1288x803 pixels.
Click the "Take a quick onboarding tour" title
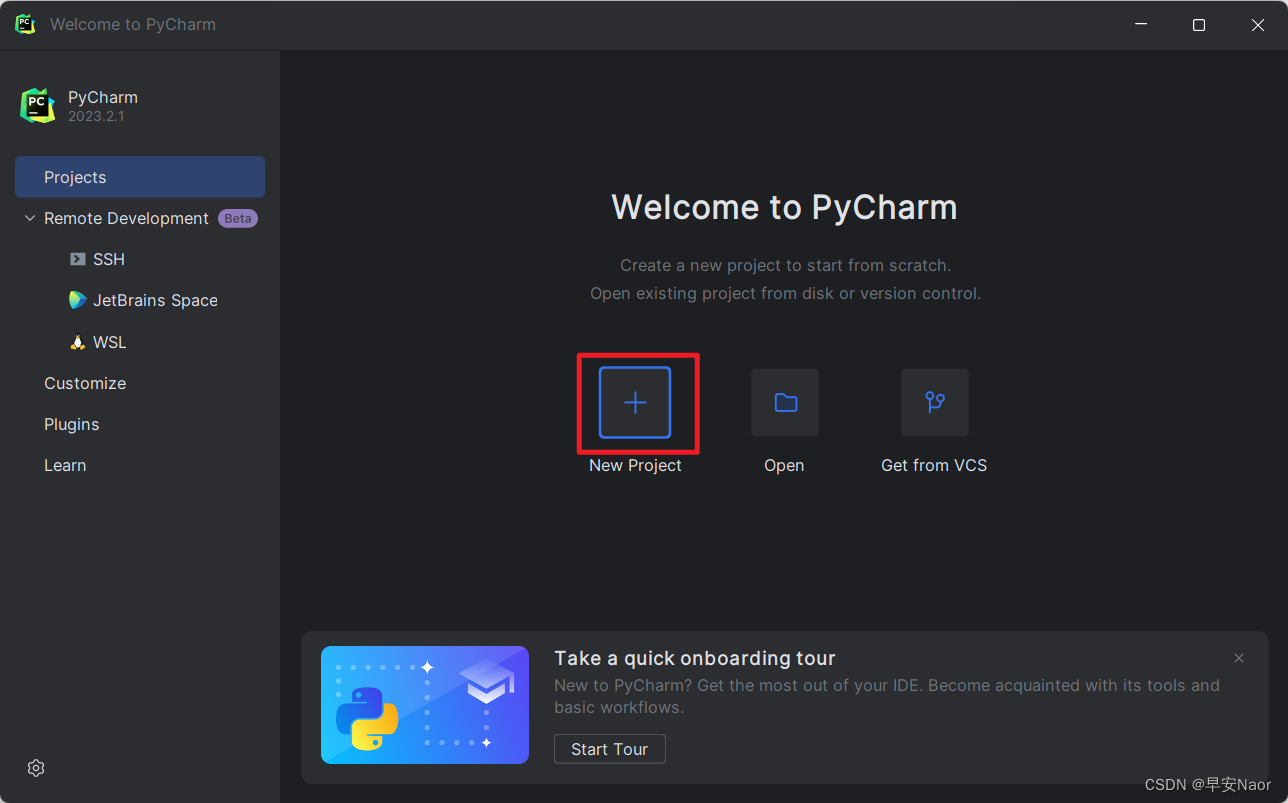point(695,658)
